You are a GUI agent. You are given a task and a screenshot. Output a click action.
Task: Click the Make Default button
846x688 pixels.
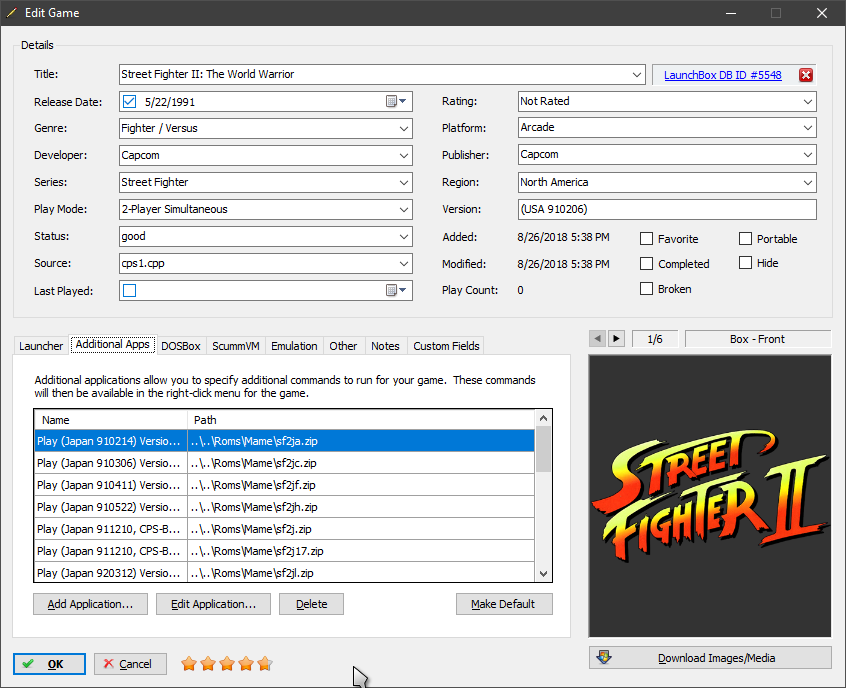504,604
